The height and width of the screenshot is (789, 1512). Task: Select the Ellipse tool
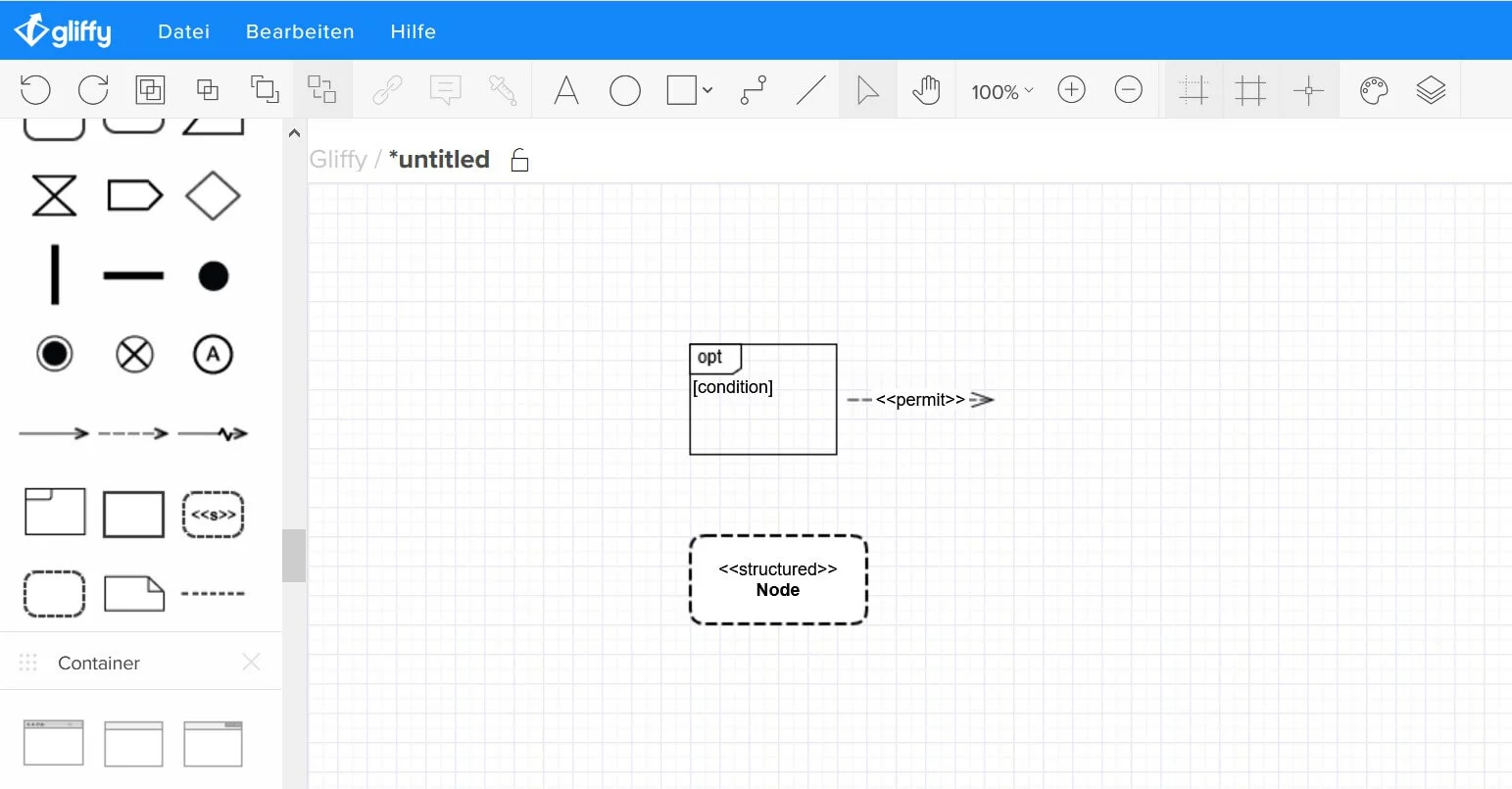[625, 90]
